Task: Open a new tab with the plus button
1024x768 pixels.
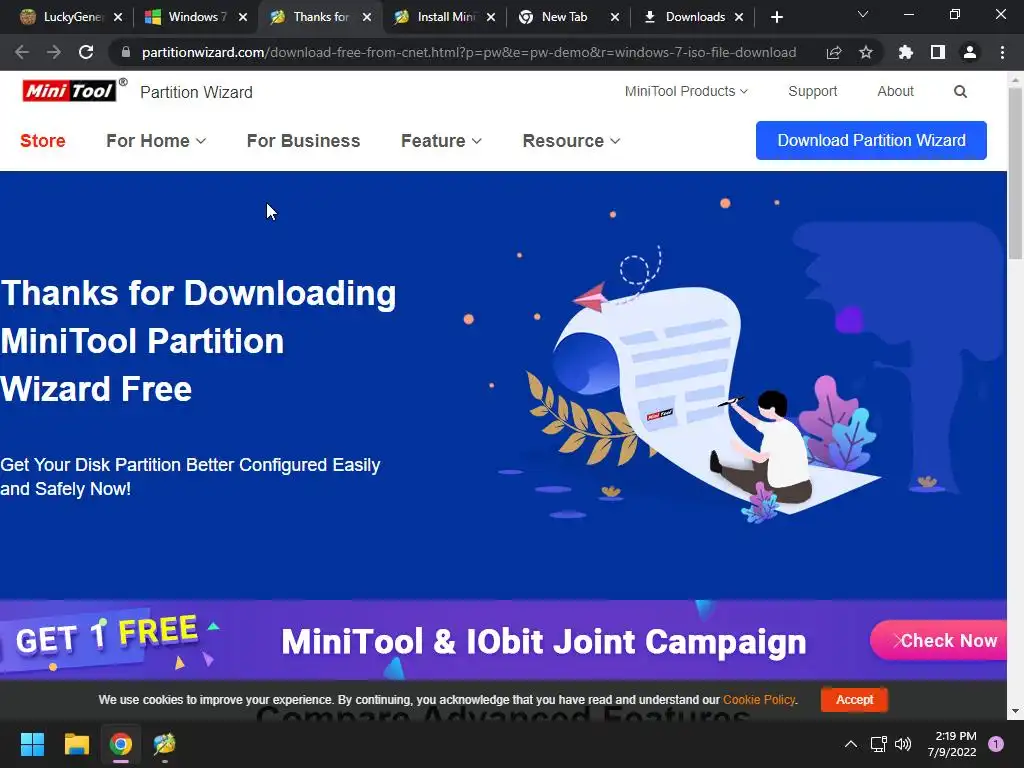Action: [x=776, y=17]
